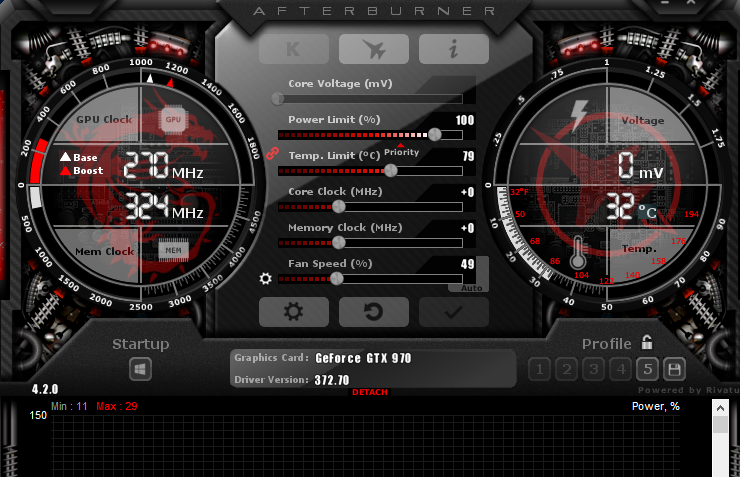This screenshot has height=477, width=740.
Task: Click the GeForce GTX 970 card name
Action: tap(363, 358)
